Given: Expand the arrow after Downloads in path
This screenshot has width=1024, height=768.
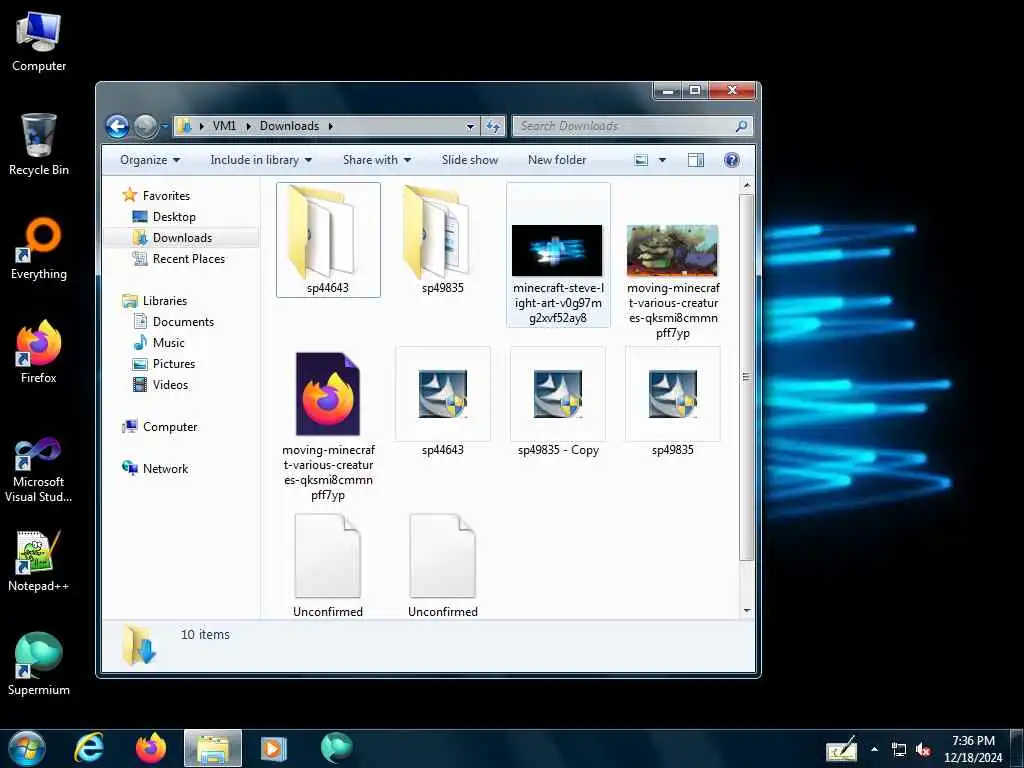Looking at the screenshot, I should [x=330, y=126].
